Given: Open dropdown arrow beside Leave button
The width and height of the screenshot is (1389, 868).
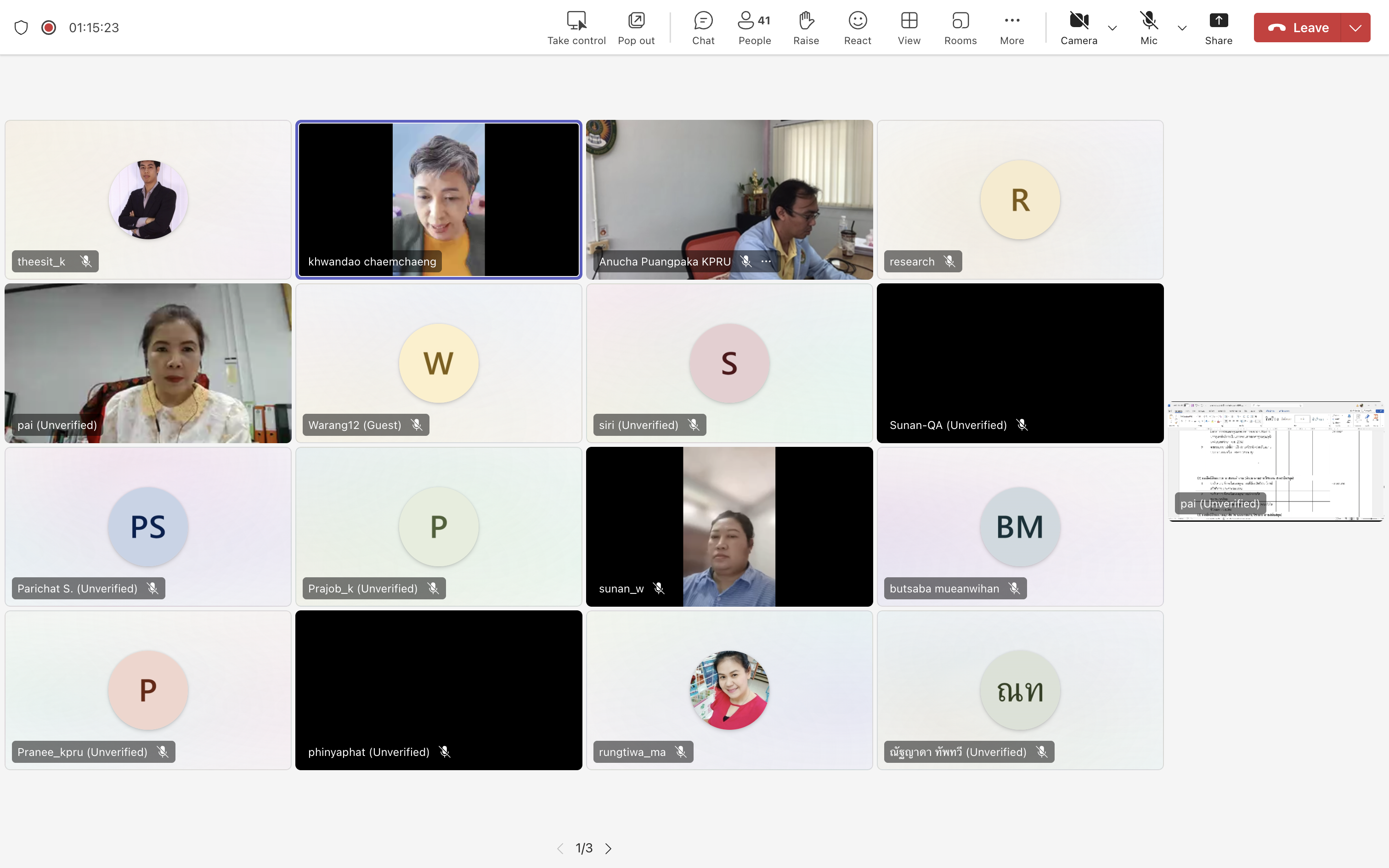Looking at the screenshot, I should 1355,28.
